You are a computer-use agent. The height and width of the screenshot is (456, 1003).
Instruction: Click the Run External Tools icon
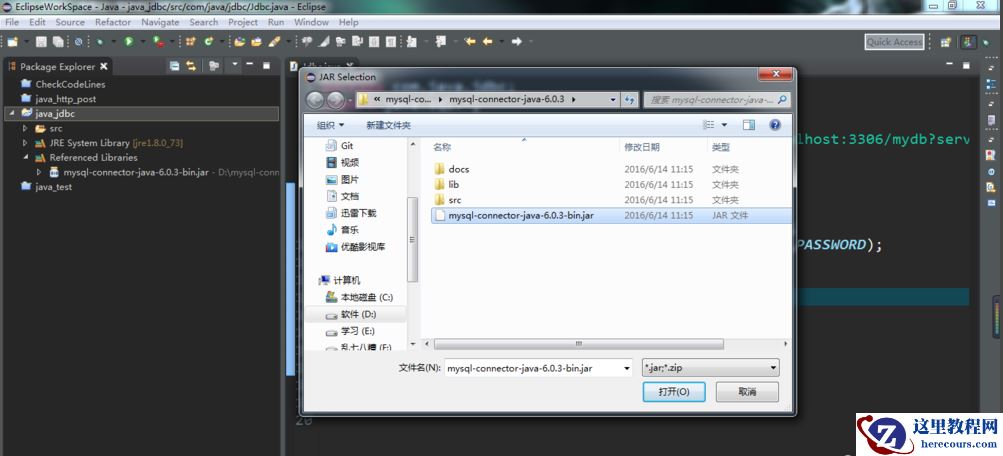coord(158,42)
